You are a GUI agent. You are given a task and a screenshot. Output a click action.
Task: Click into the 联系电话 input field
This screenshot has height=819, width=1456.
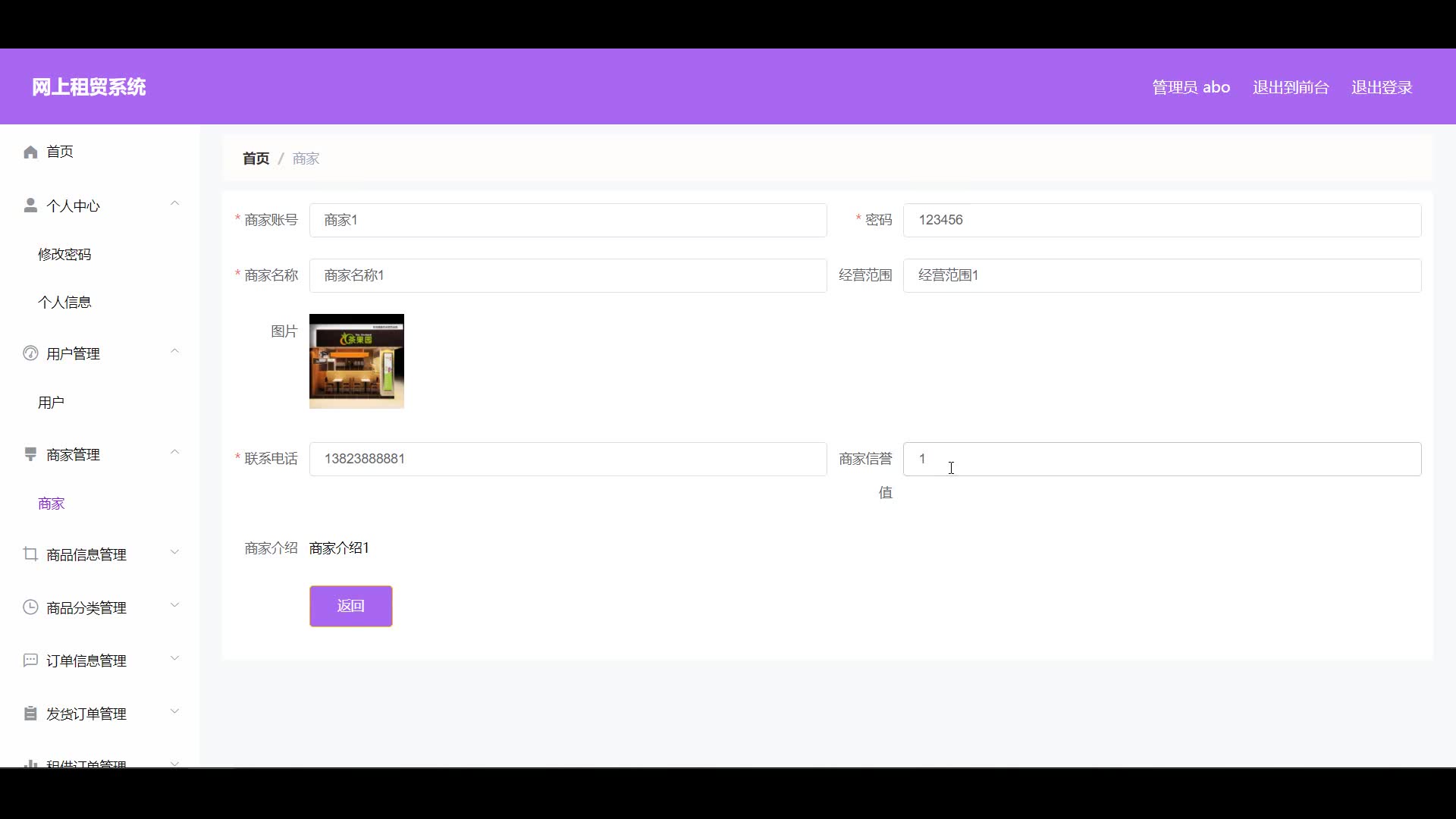click(567, 459)
